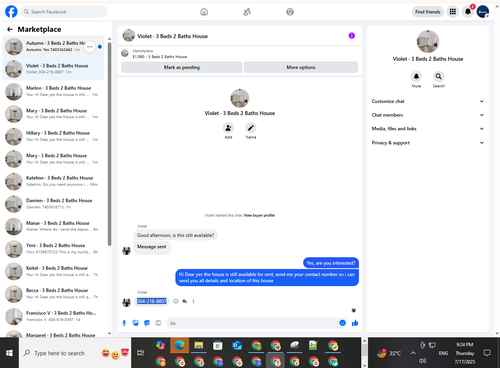Reply to Violet's phone number message

(185, 301)
